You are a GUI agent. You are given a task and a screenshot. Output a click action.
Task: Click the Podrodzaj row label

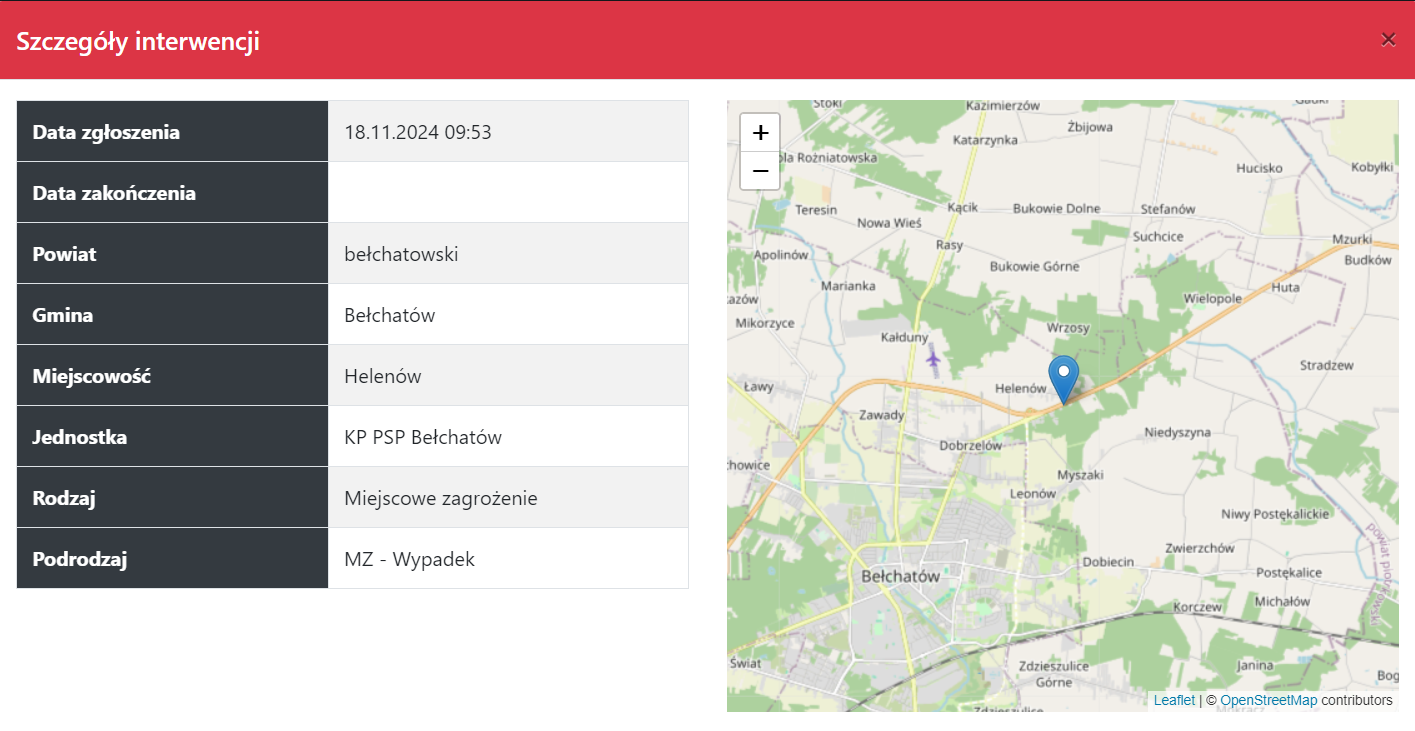tap(80, 559)
